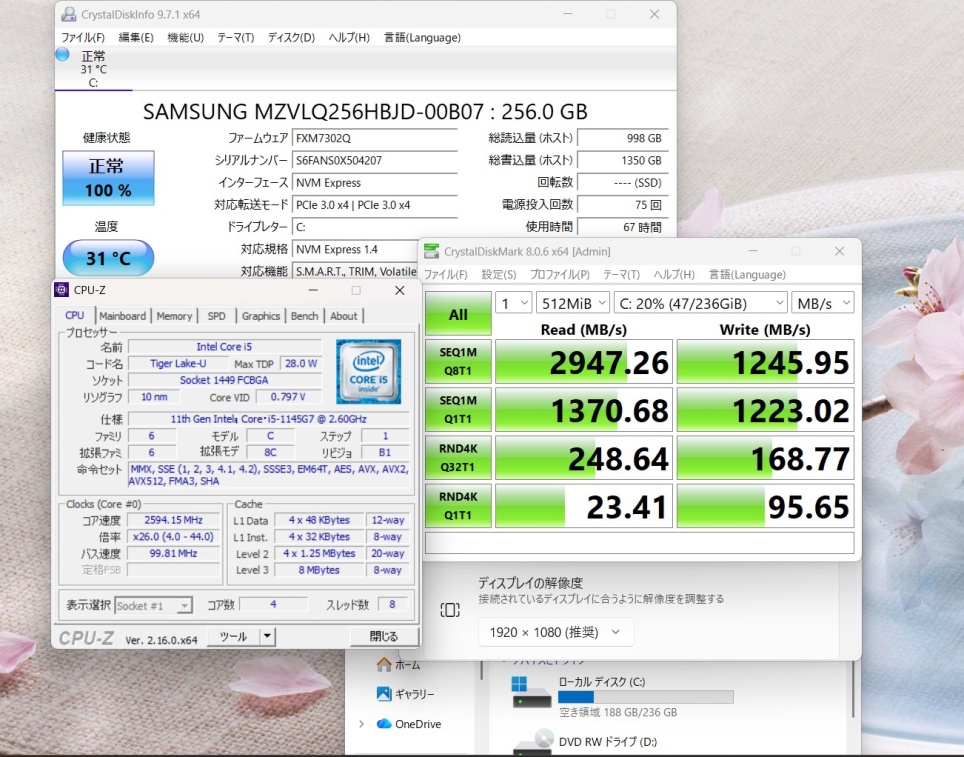Open the test size dropdown showing 512MiB
This screenshot has height=757, width=964.
572,303
